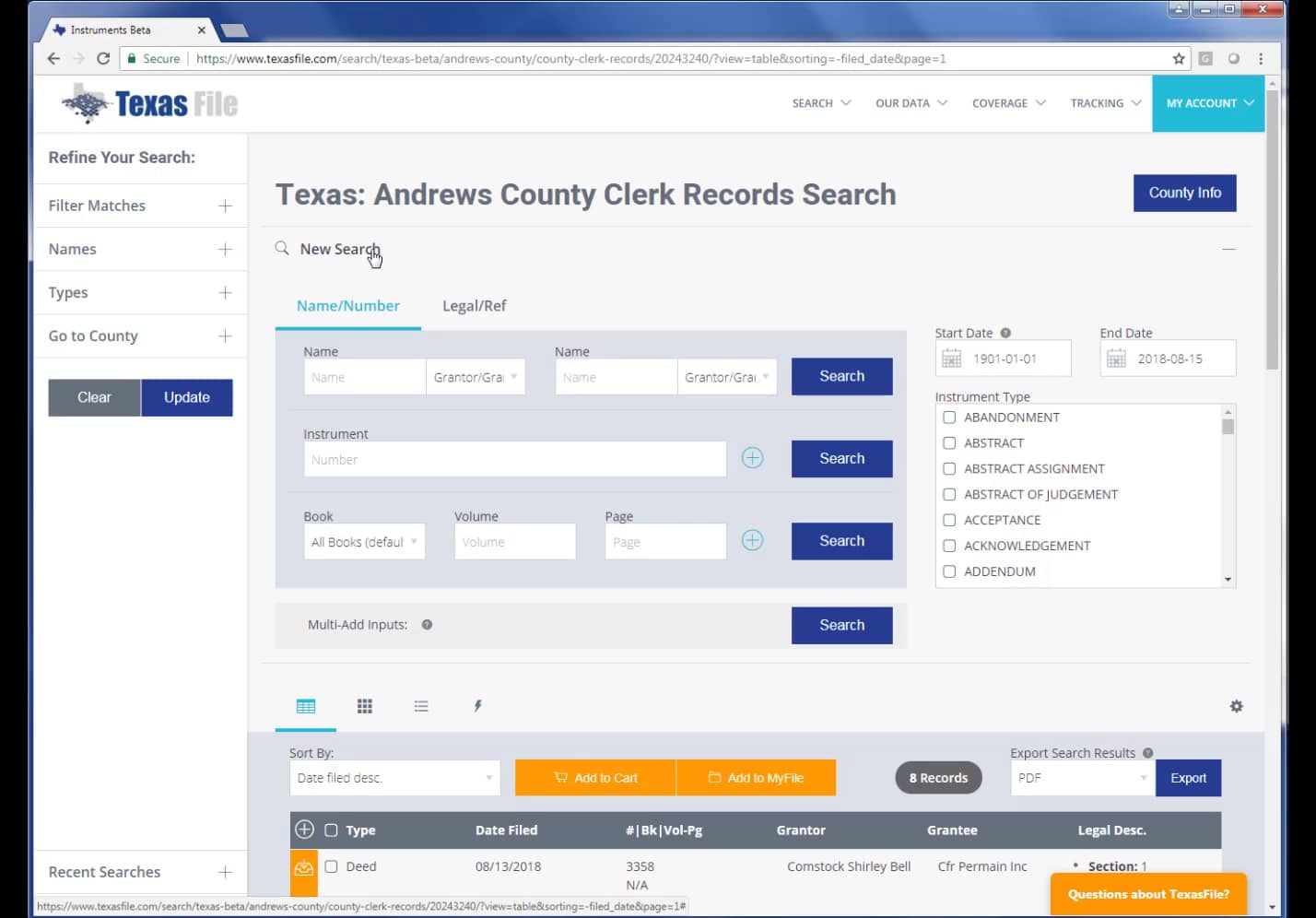Switch to quick lightning view icon
The height and width of the screenshot is (918, 1316).
[477, 706]
